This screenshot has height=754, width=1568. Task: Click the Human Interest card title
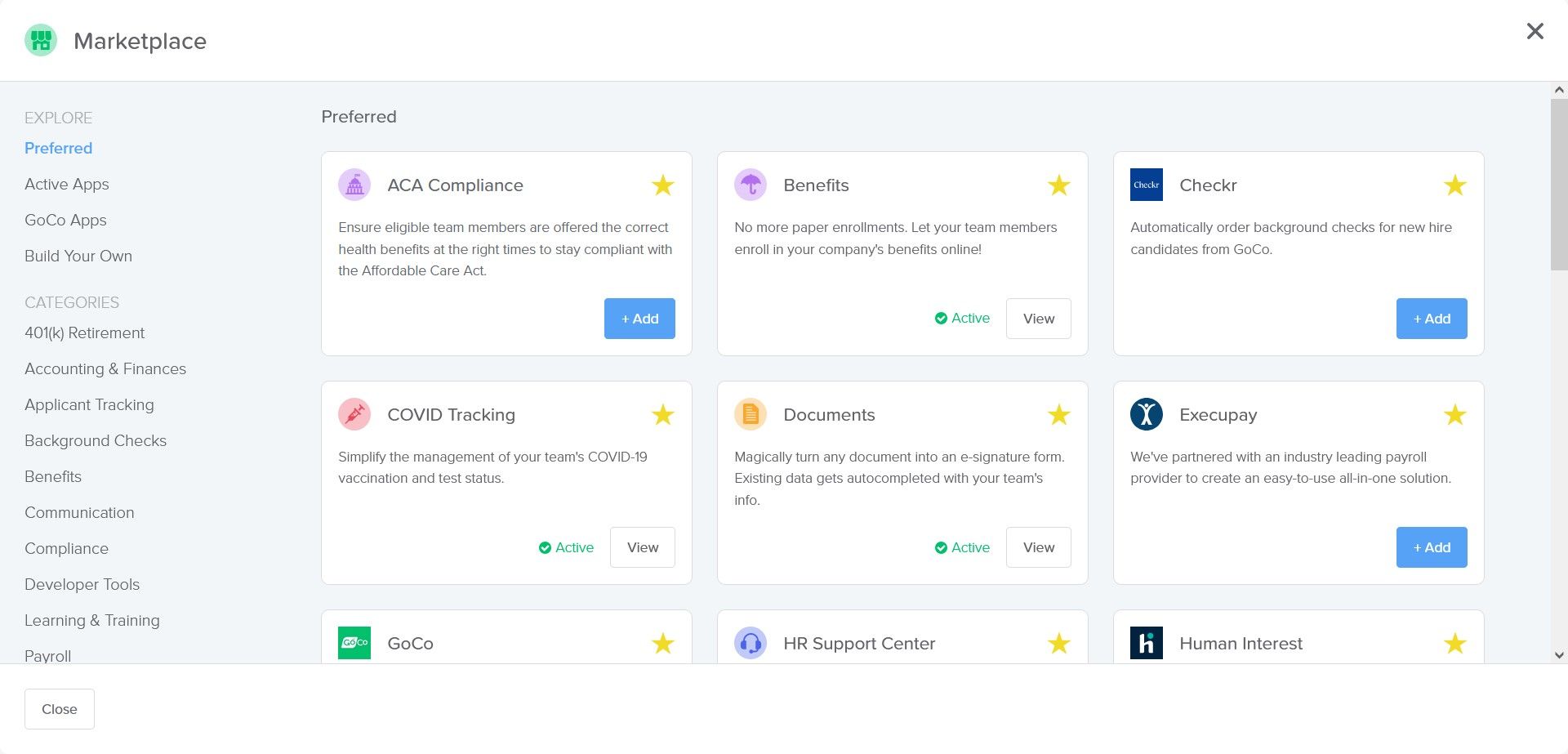1241,644
